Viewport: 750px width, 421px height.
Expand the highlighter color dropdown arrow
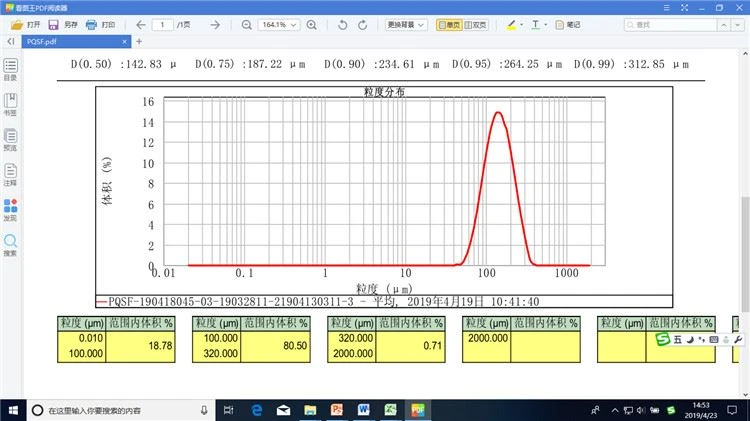[521, 24]
